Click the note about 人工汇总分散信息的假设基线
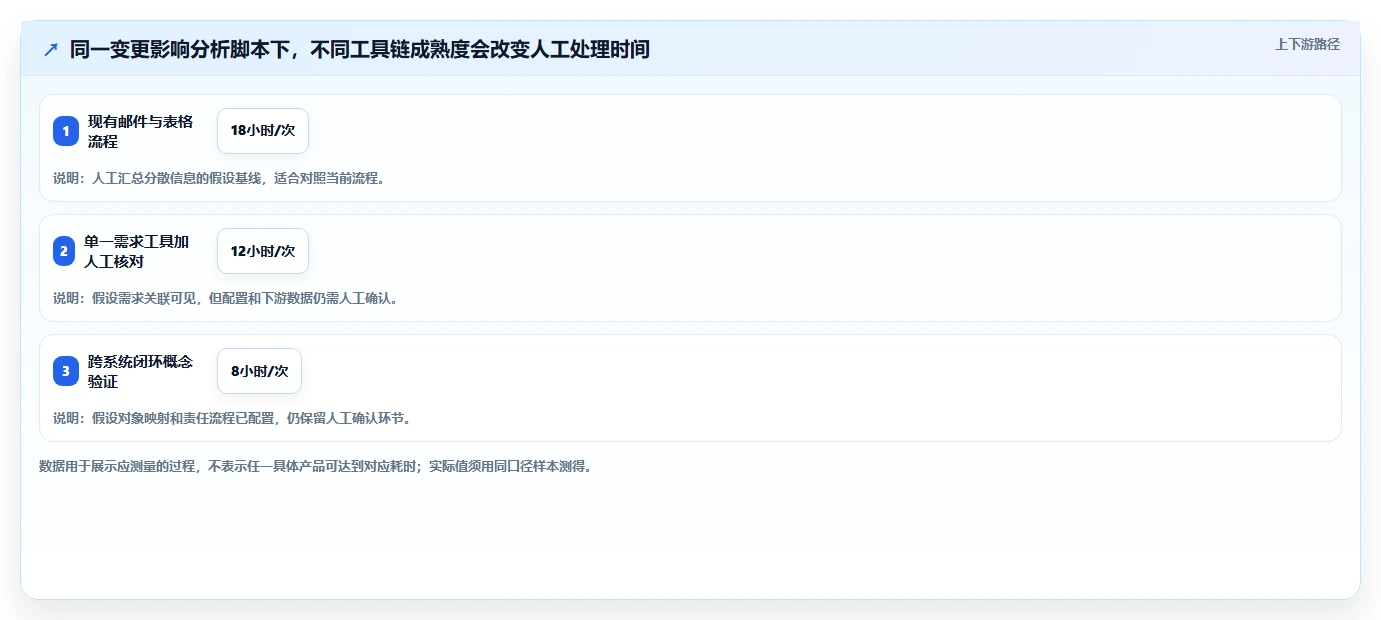 point(219,178)
